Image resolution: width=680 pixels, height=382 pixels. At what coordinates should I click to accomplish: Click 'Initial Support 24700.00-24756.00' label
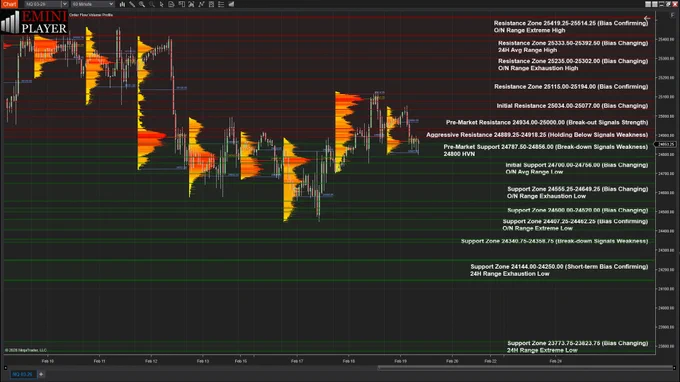(x=577, y=165)
